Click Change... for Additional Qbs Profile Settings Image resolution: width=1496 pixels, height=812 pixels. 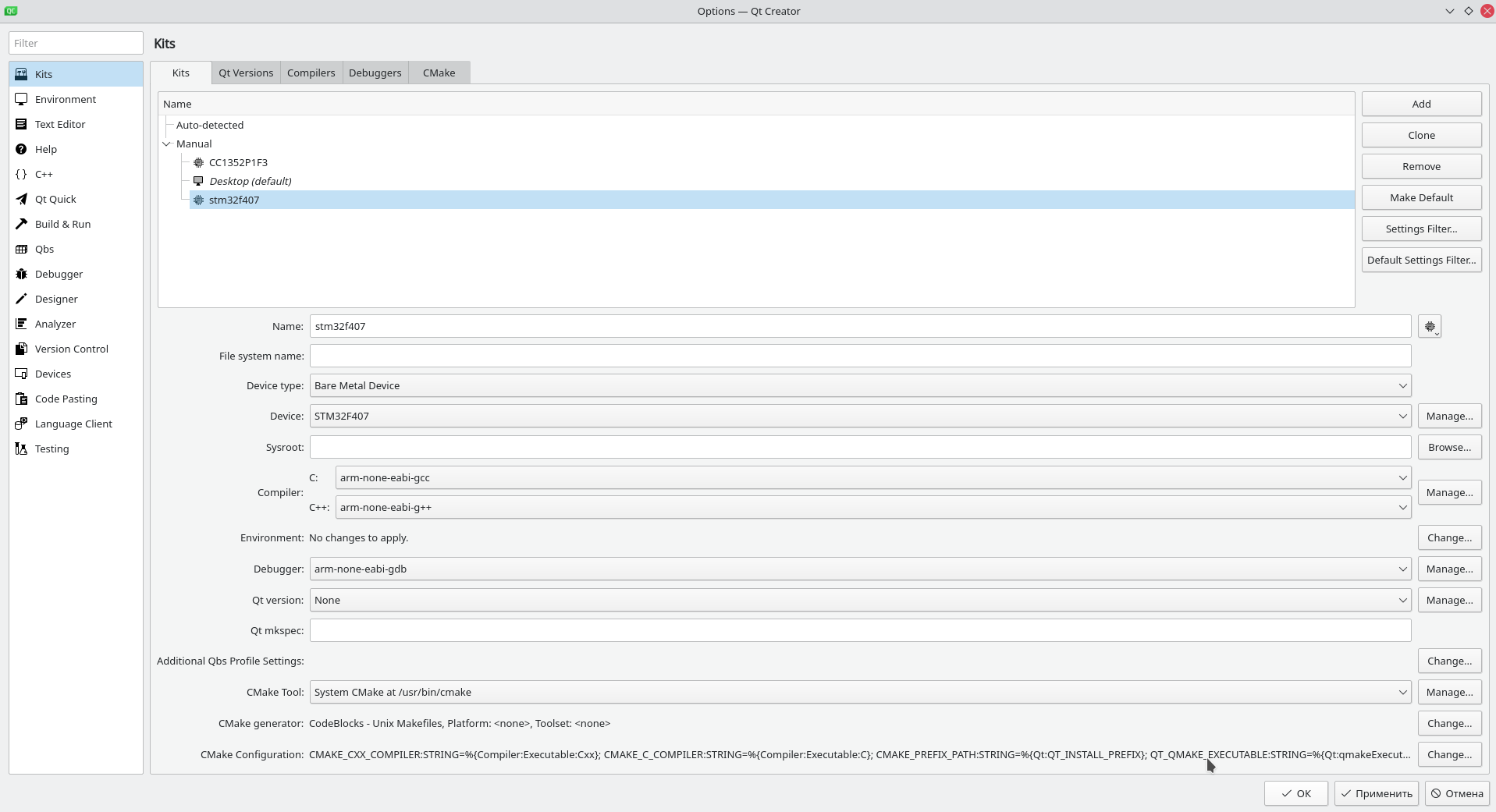(x=1449, y=661)
